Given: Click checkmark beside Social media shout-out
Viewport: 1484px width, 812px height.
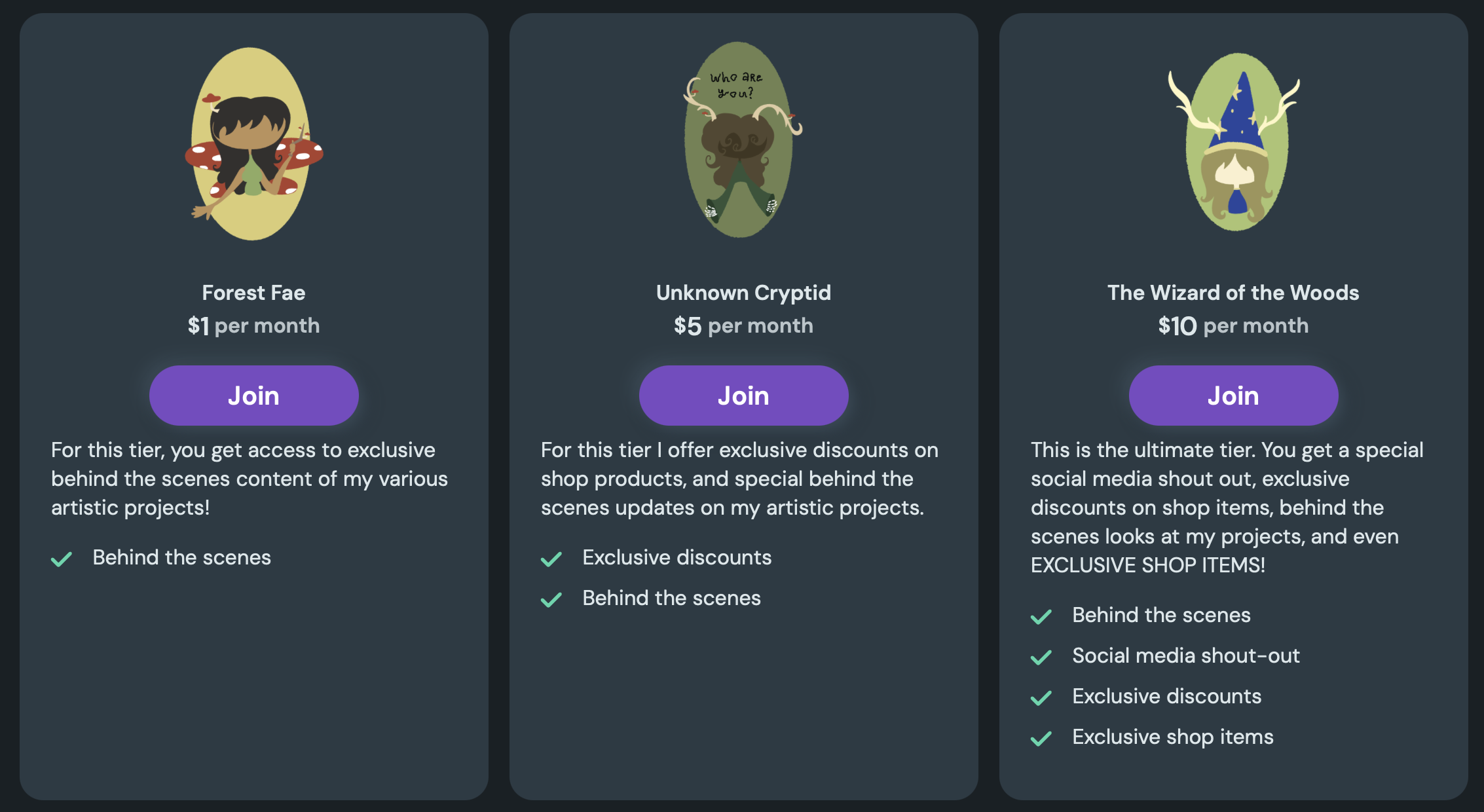Looking at the screenshot, I should tap(1041, 657).
